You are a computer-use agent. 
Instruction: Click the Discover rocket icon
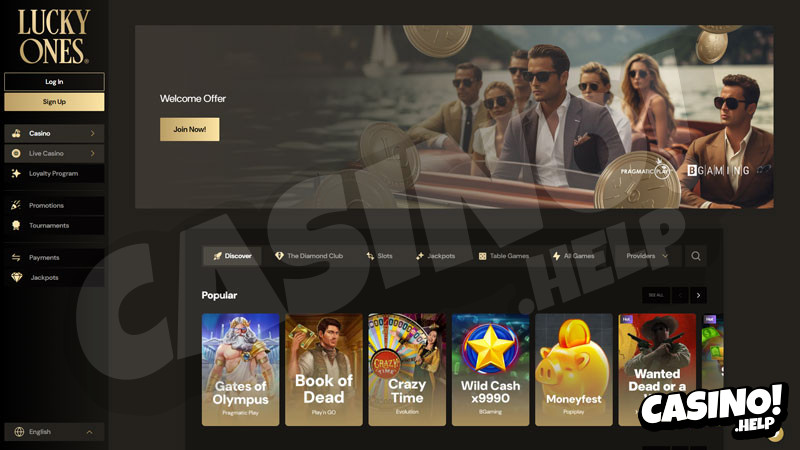pos(218,256)
